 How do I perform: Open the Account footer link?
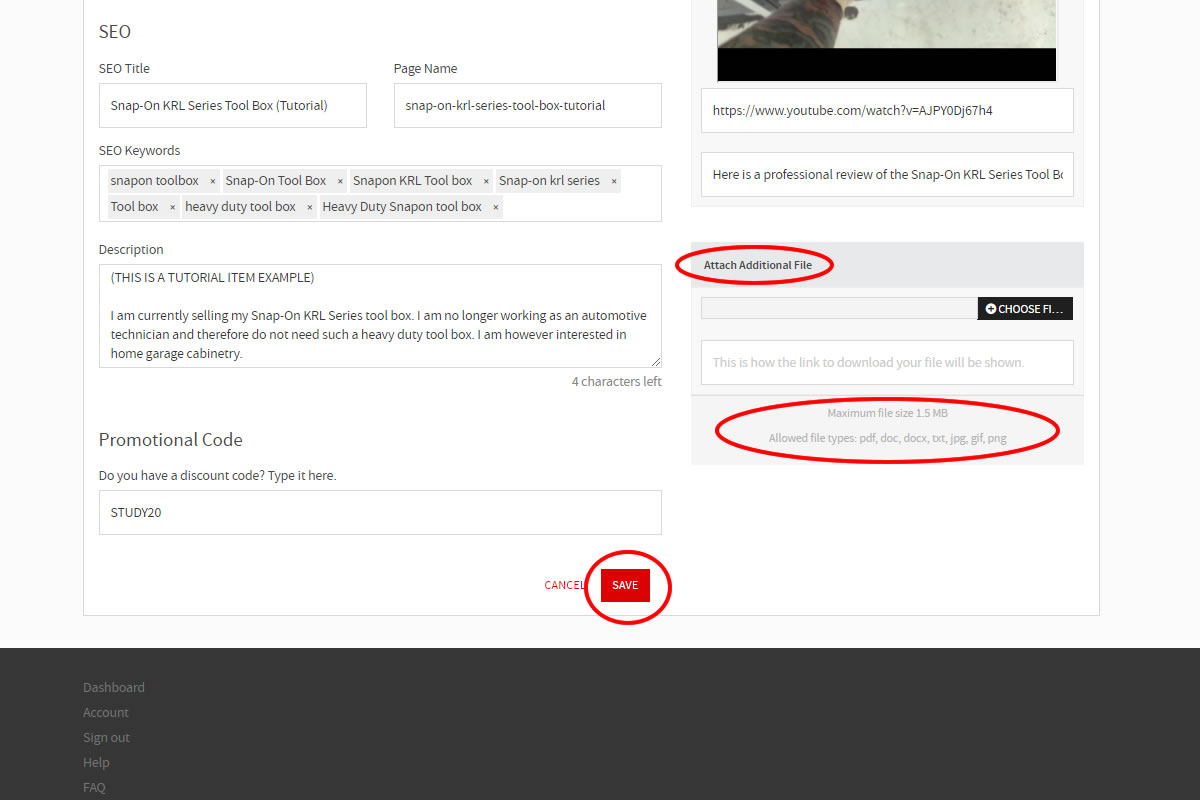[x=106, y=712]
